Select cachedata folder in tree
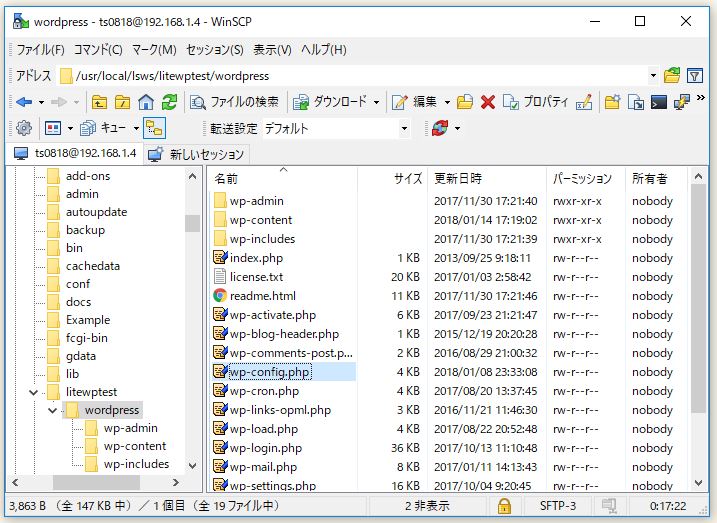The width and height of the screenshot is (717, 523). coord(93,266)
